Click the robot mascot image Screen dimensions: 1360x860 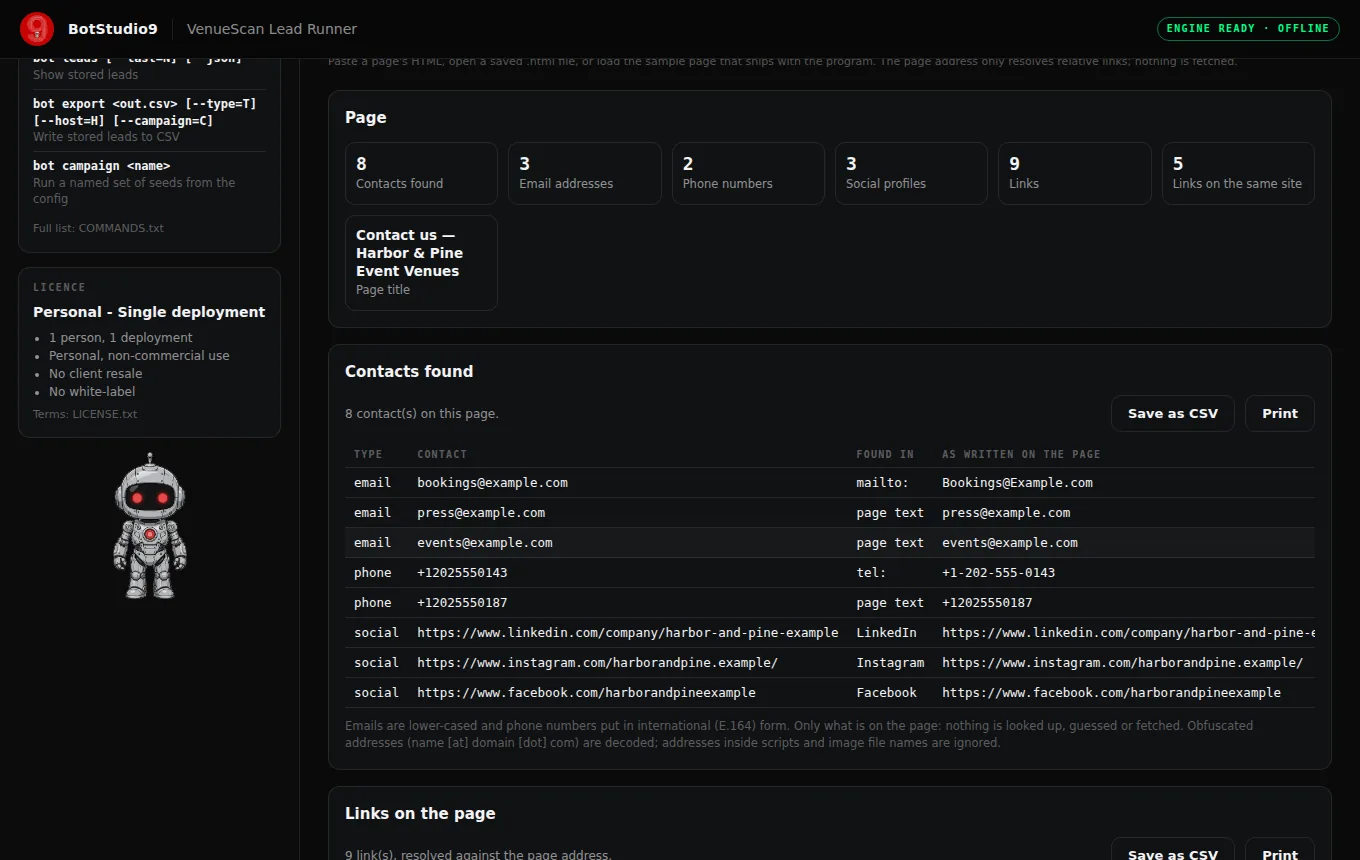point(150,526)
